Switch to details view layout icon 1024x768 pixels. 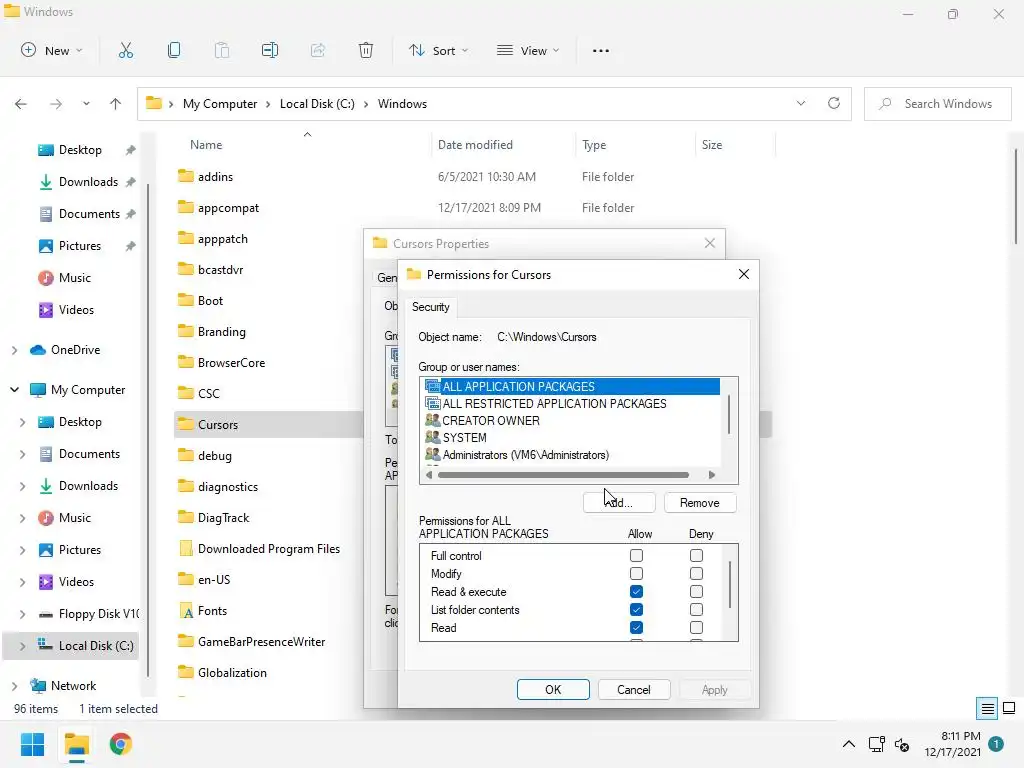tap(987, 708)
